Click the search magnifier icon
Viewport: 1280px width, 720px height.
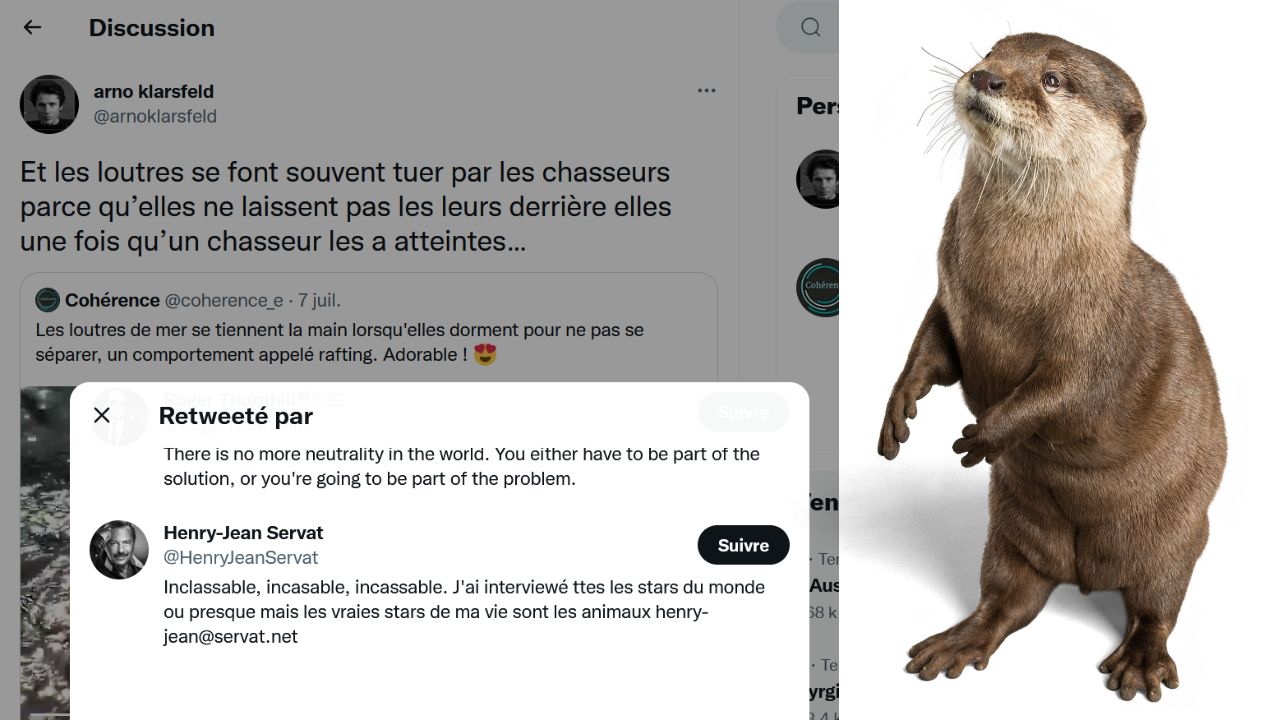coord(811,28)
